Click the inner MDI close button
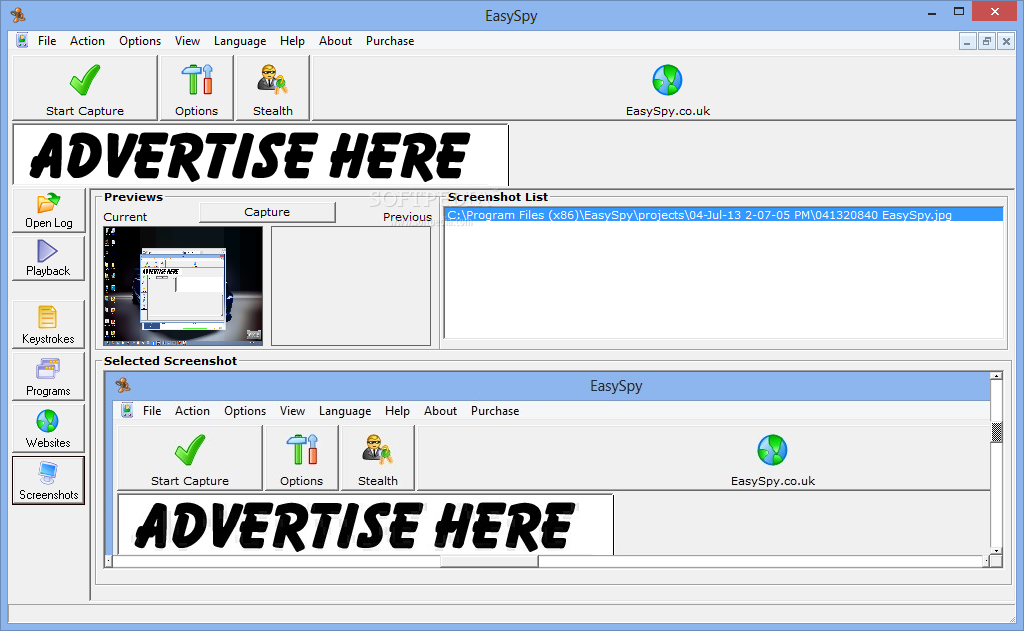Image resolution: width=1024 pixels, height=631 pixels. pyautogui.click(x=1006, y=41)
